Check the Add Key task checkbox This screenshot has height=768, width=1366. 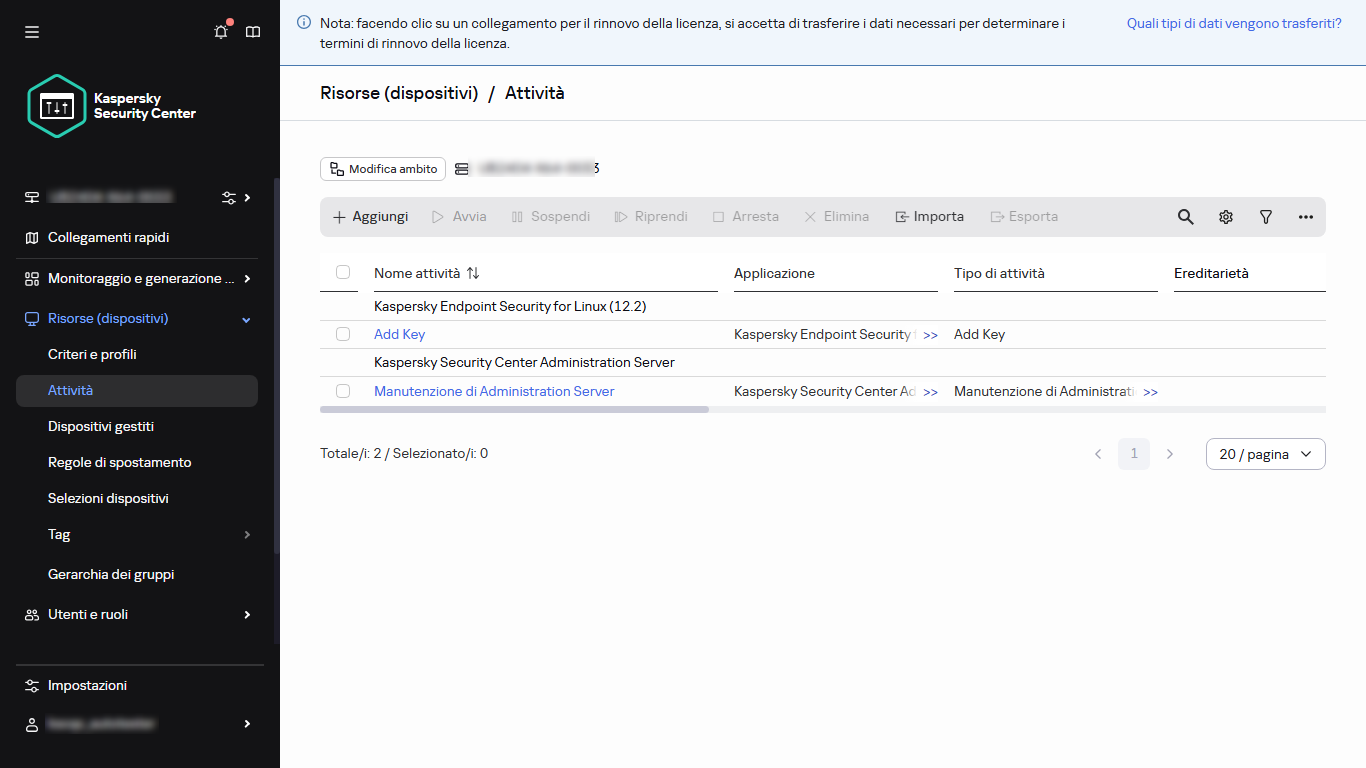point(343,334)
